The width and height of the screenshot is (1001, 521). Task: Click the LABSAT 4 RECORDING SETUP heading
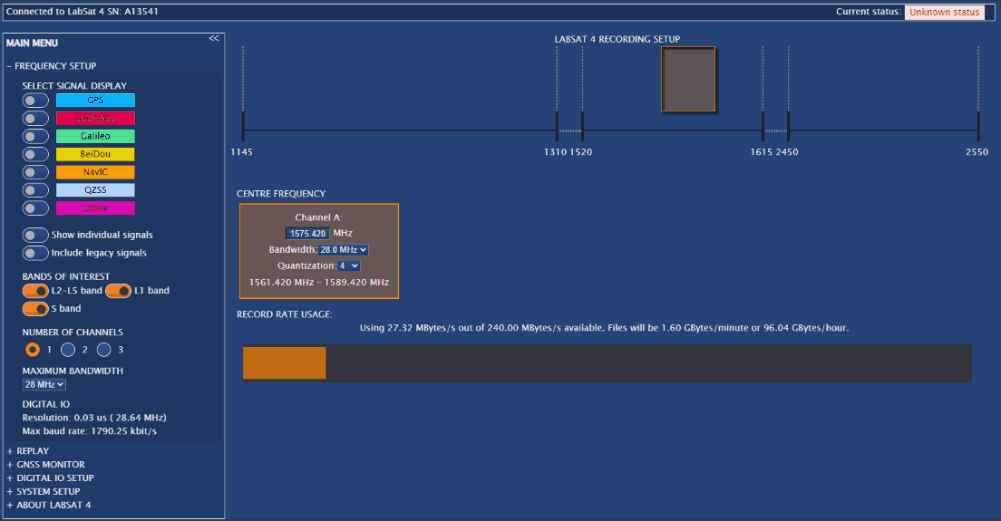tap(617, 39)
